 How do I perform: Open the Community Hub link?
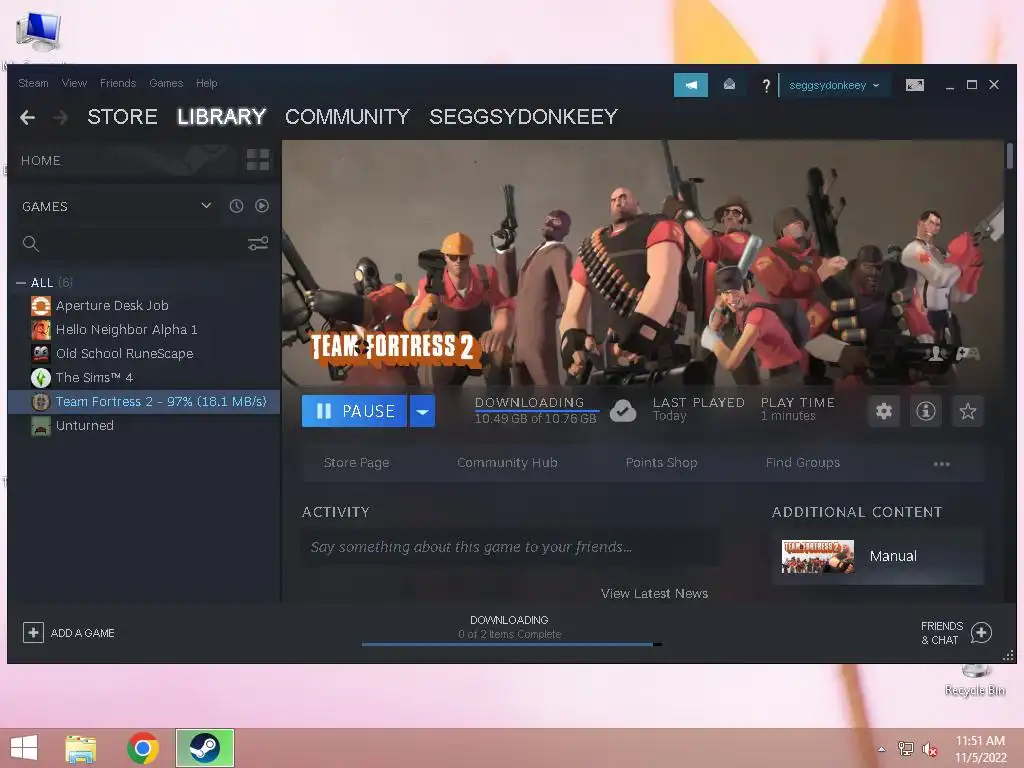pyautogui.click(x=507, y=463)
